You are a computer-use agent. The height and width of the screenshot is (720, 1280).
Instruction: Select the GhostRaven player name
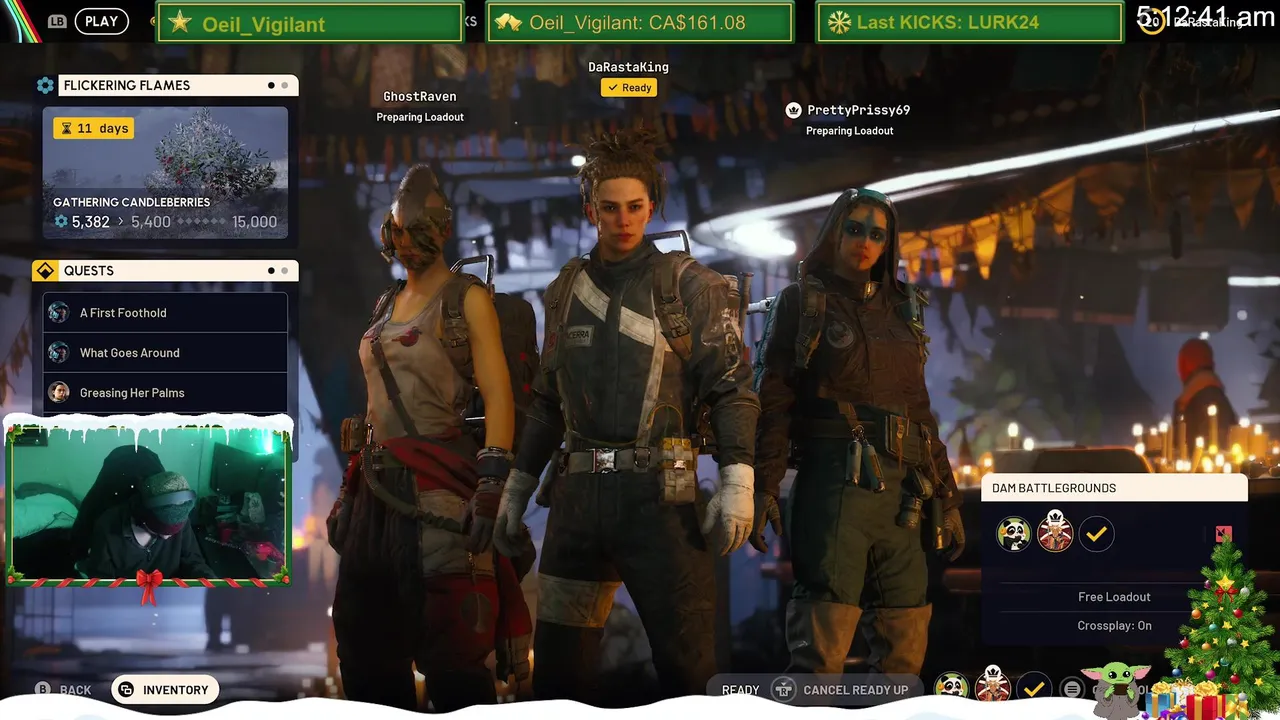pos(420,96)
